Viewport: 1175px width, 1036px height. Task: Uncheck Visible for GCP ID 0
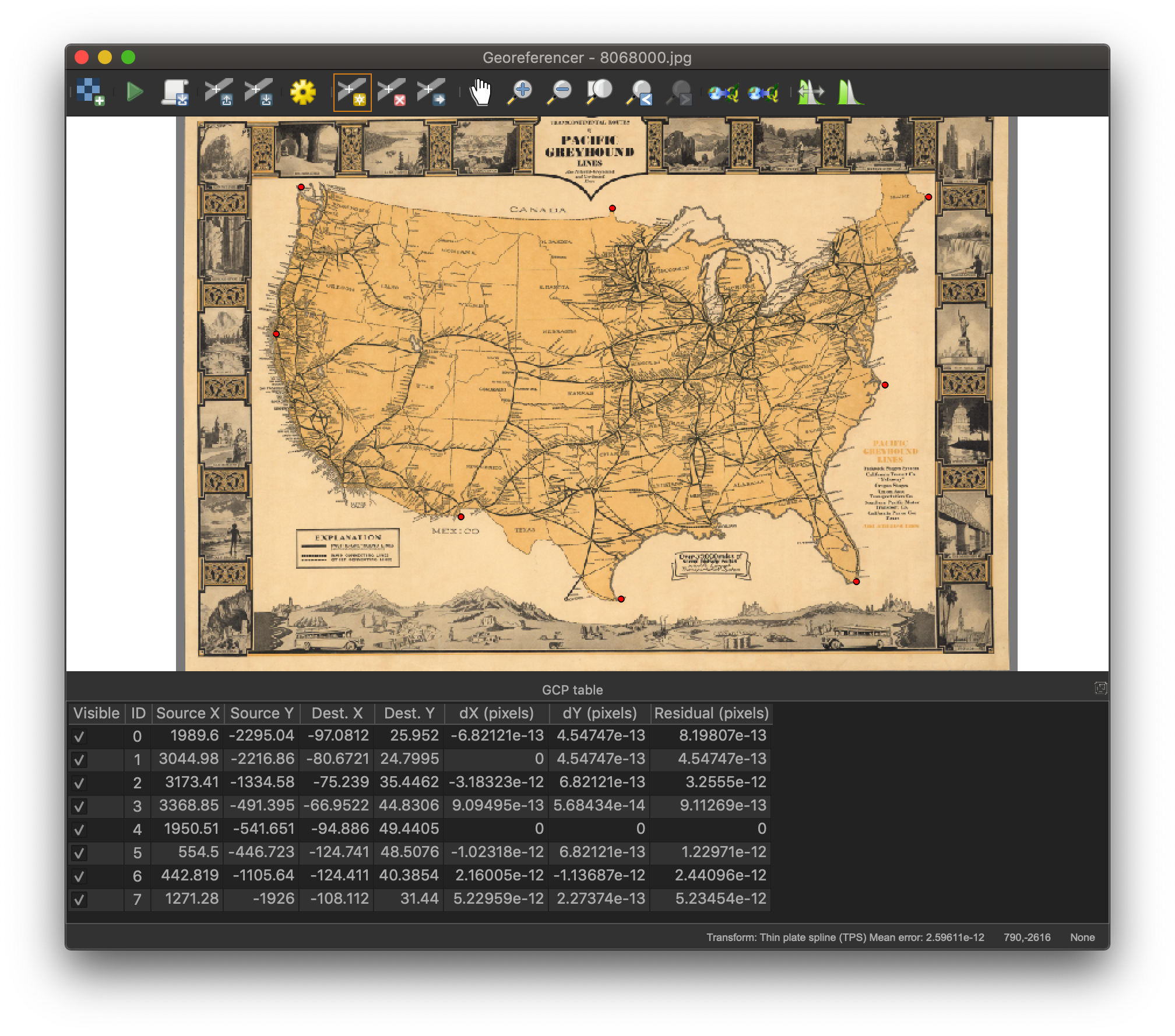point(79,737)
